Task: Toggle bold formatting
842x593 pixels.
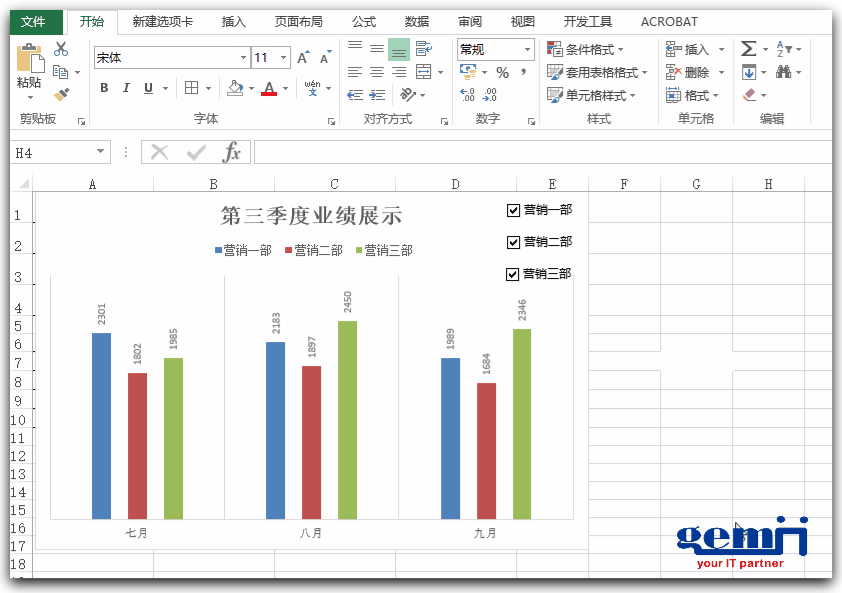Action: 104,88
